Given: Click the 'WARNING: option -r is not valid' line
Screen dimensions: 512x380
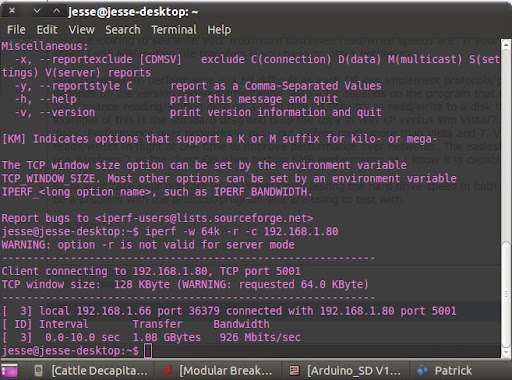Looking at the screenshot, I should click(x=148, y=245).
